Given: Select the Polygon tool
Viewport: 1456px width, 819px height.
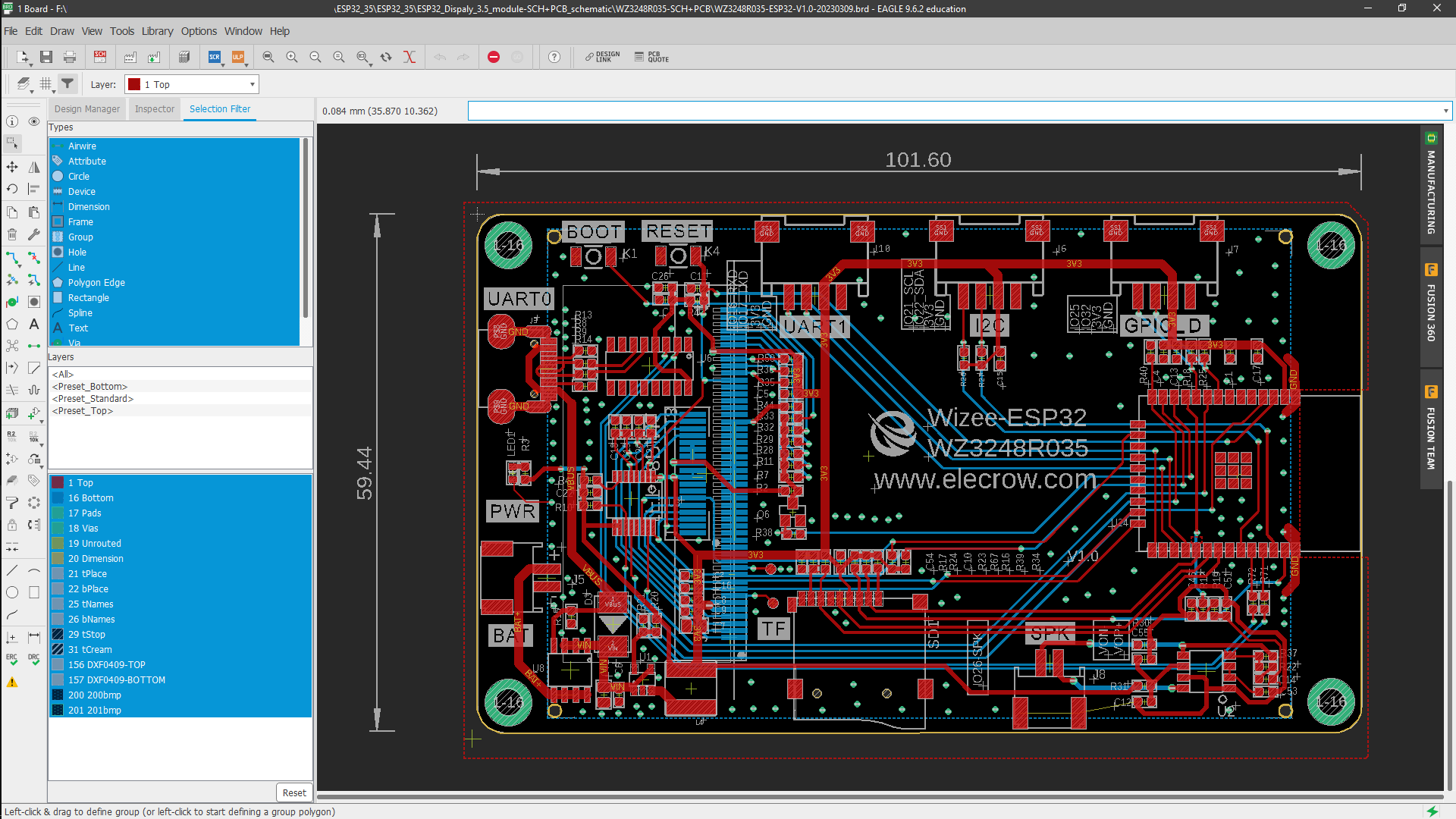Looking at the screenshot, I should point(12,324).
